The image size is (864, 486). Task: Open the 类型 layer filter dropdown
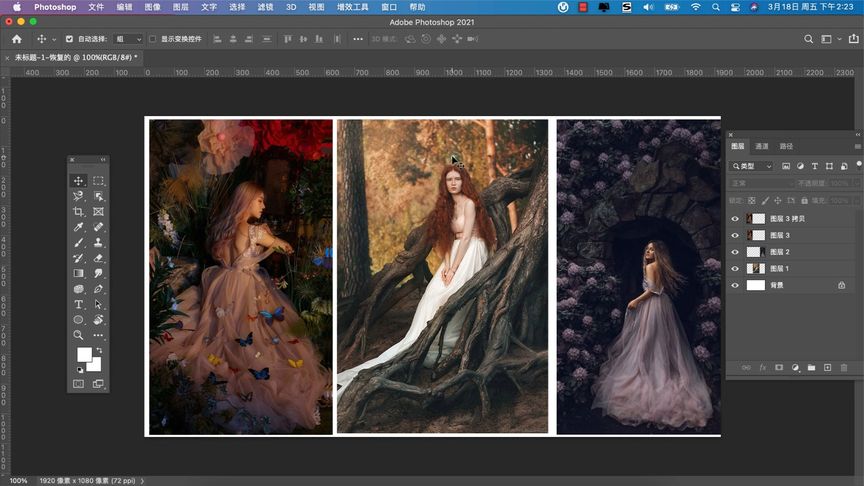pos(752,166)
